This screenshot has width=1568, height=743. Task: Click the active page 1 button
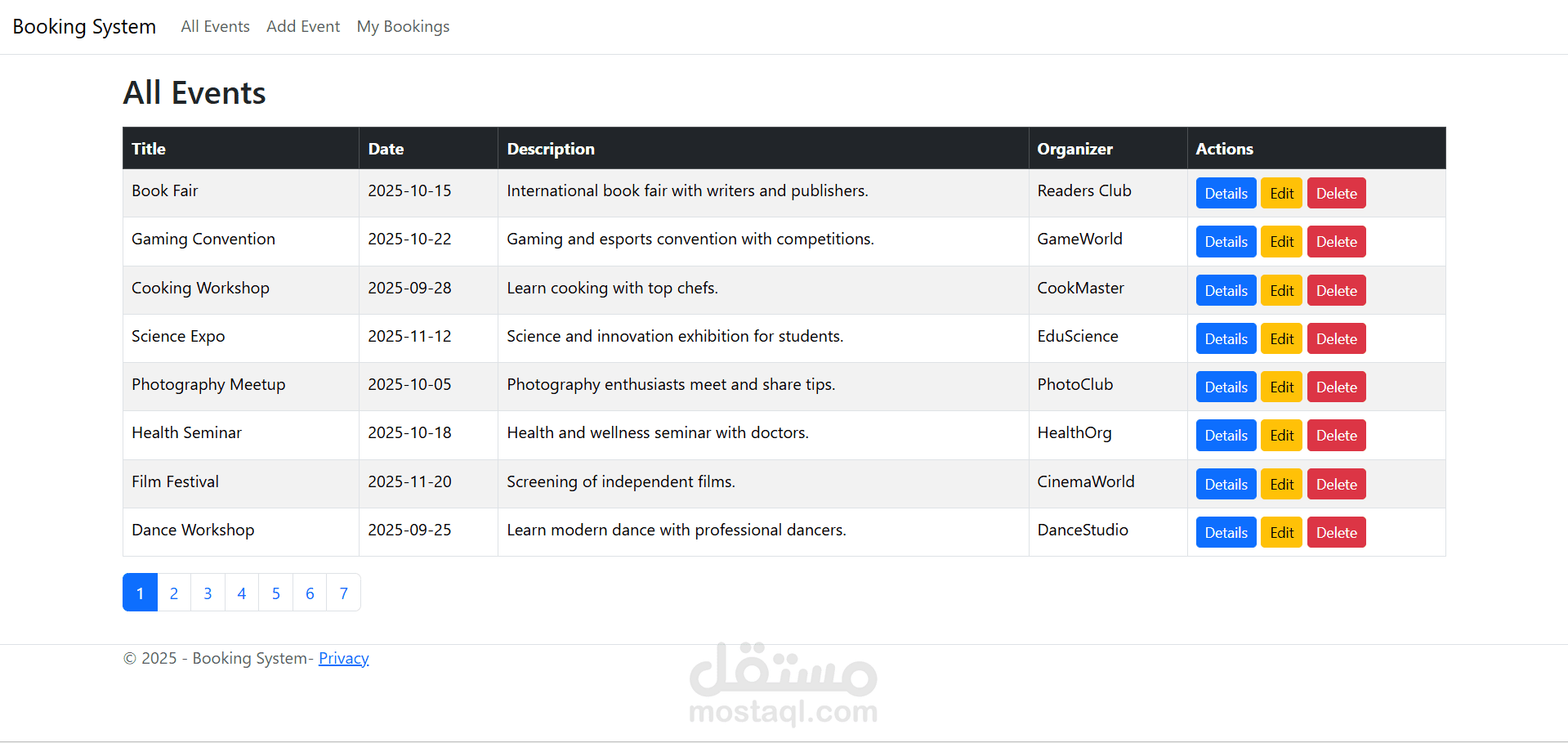(x=140, y=593)
